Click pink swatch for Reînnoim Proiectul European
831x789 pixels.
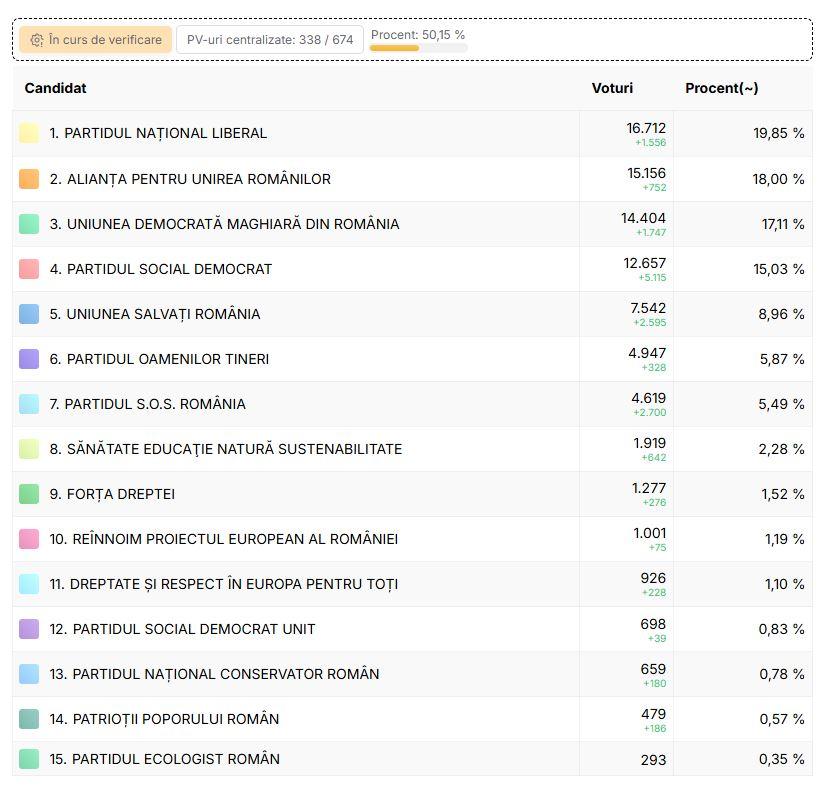coord(29,539)
